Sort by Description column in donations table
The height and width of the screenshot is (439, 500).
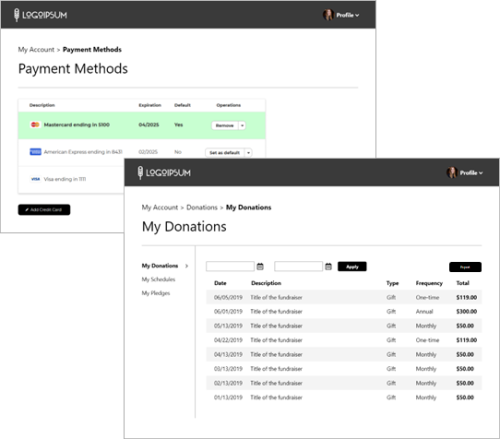click(266, 283)
